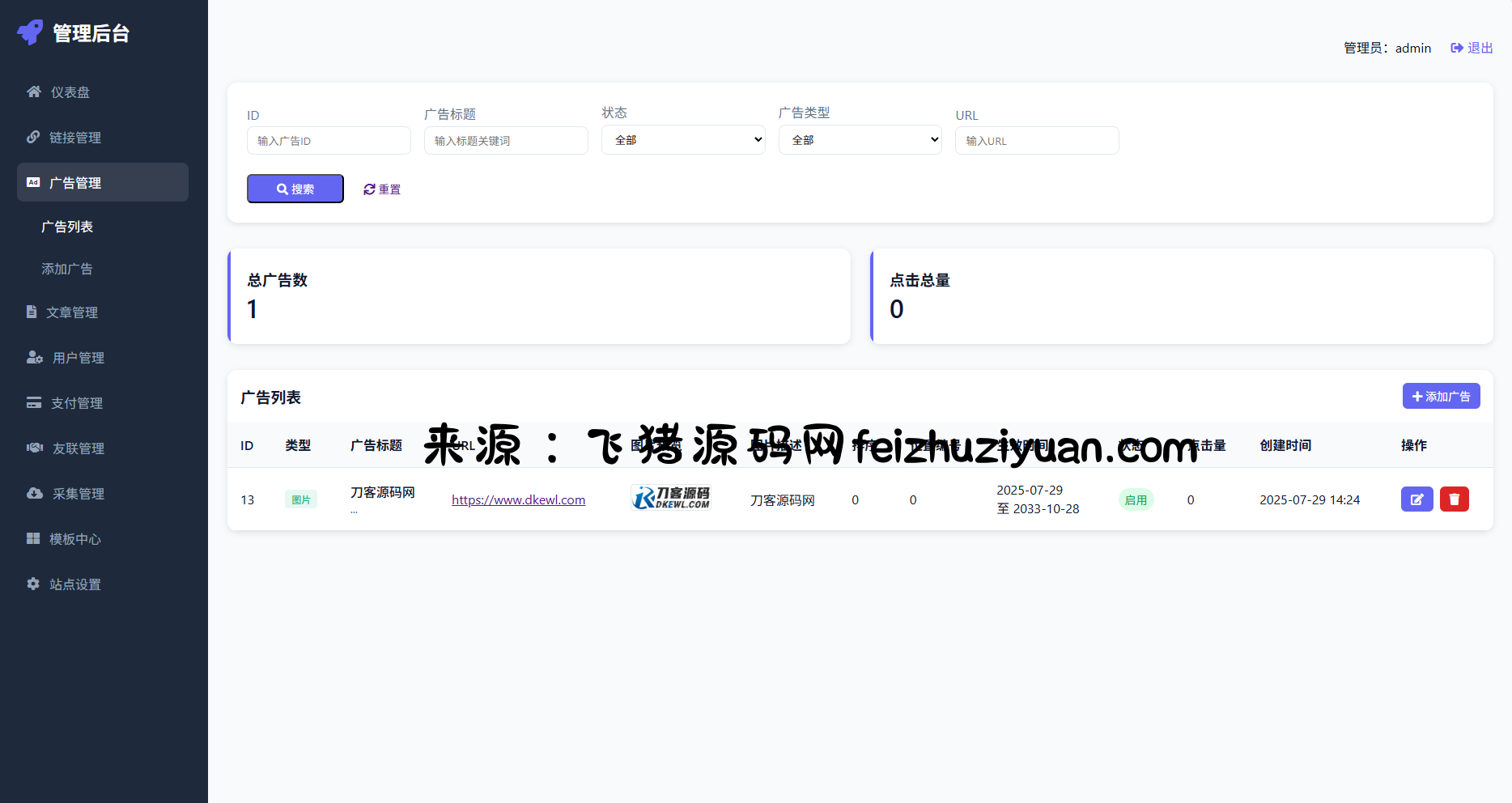Select 广告列表 in sidebar submenu
Image resolution: width=1512 pixels, height=803 pixels.
pyautogui.click(x=67, y=227)
